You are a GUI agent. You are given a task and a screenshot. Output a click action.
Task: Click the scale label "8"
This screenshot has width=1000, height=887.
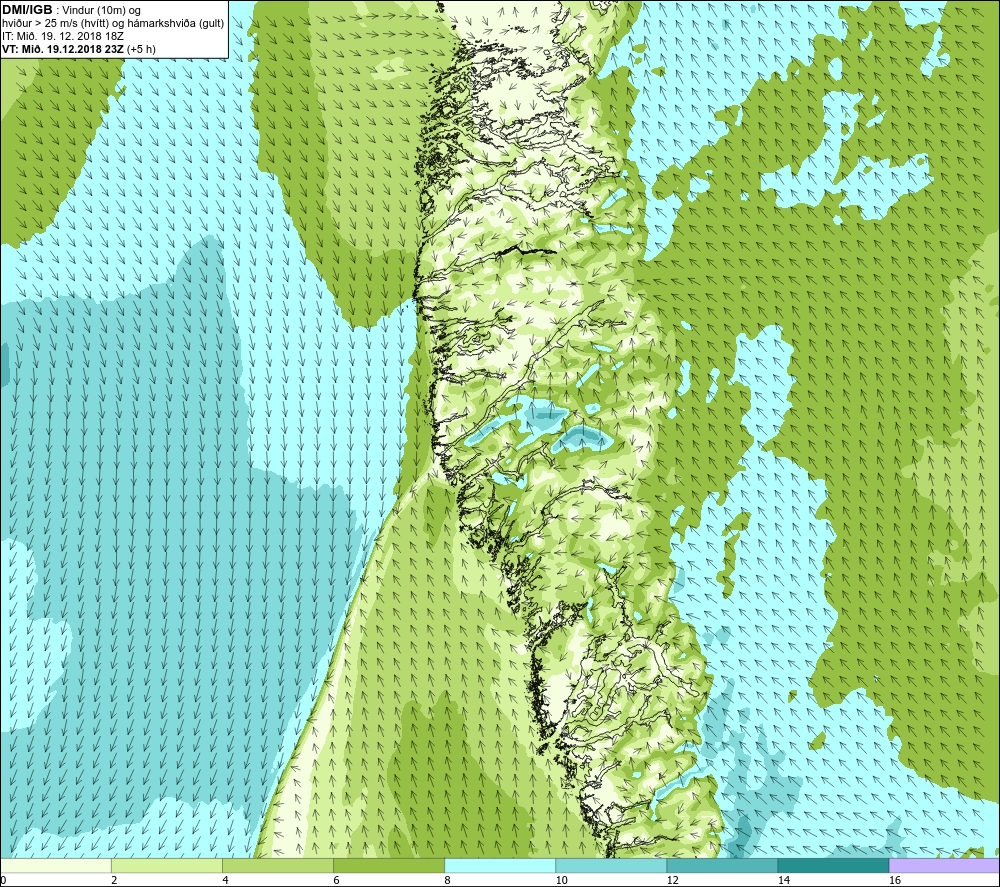[x=447, y=881]
